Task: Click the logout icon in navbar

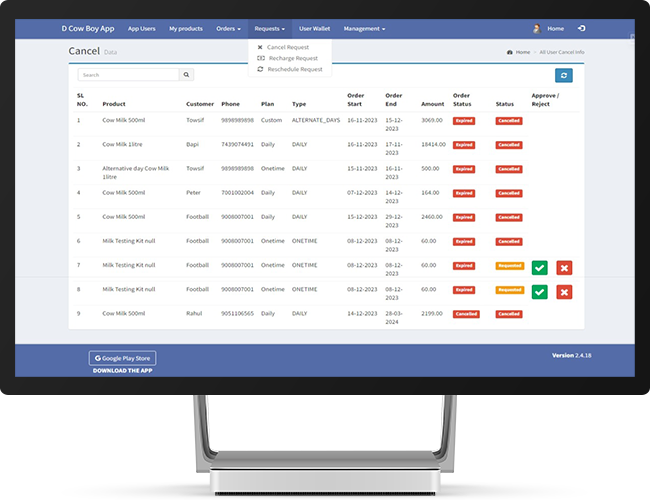Action: 582,29
